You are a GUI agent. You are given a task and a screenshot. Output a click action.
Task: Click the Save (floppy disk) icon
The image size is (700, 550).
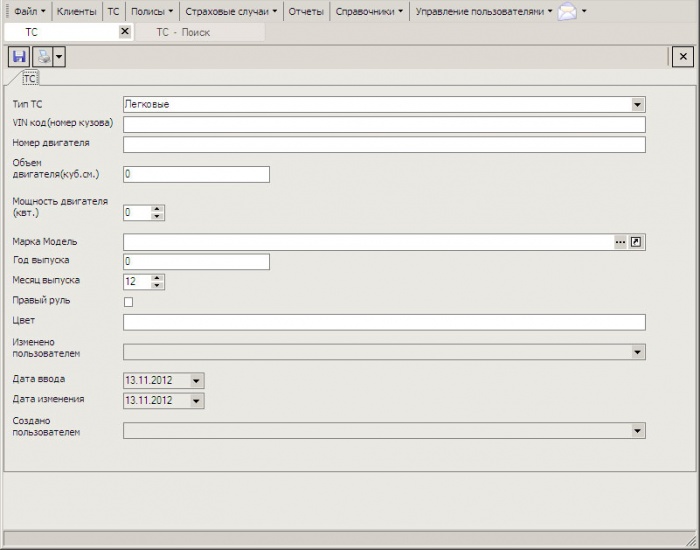click(18, 57)
